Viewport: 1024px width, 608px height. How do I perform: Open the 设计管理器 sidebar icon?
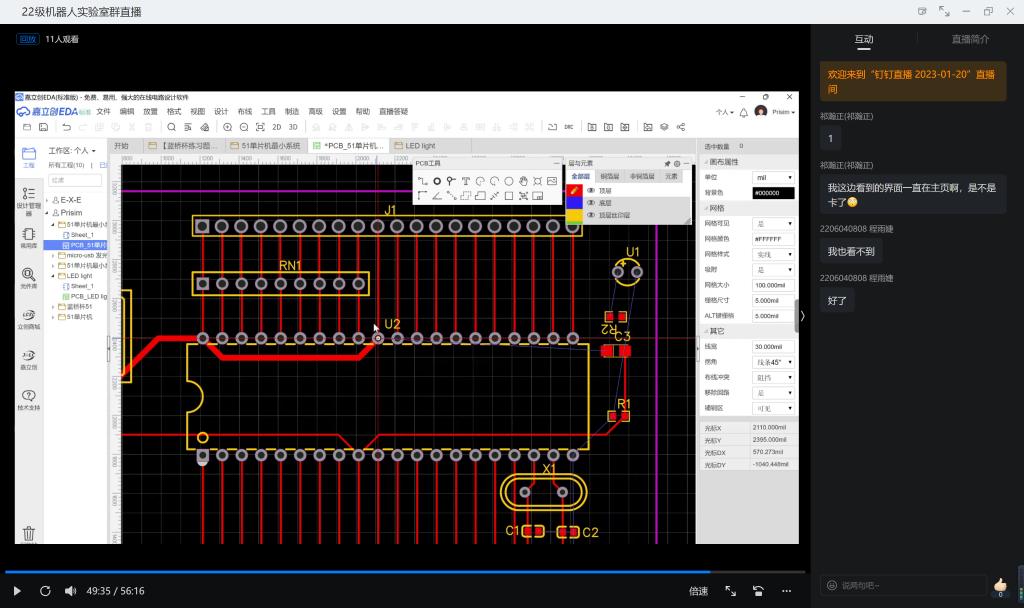tap(28, 198)
